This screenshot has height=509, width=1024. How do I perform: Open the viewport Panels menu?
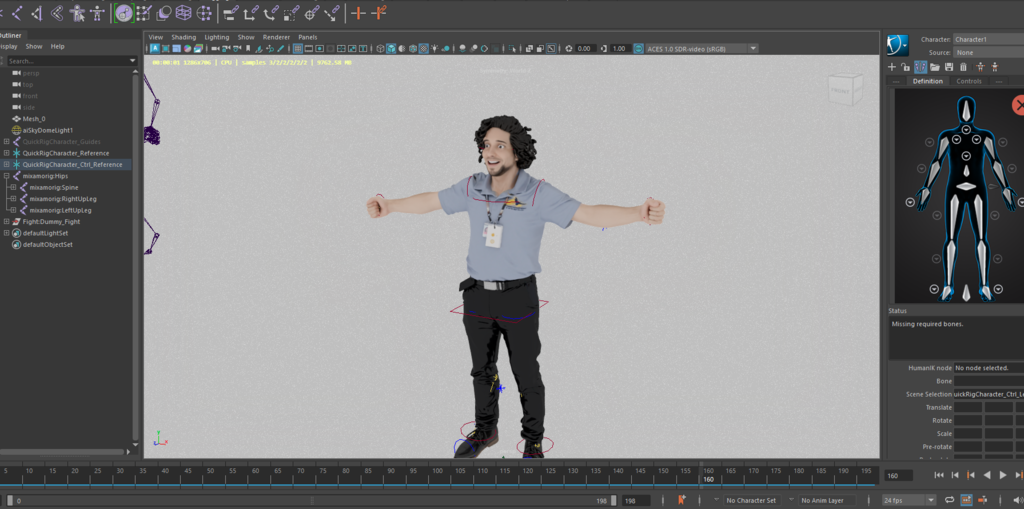coord(308,37)
